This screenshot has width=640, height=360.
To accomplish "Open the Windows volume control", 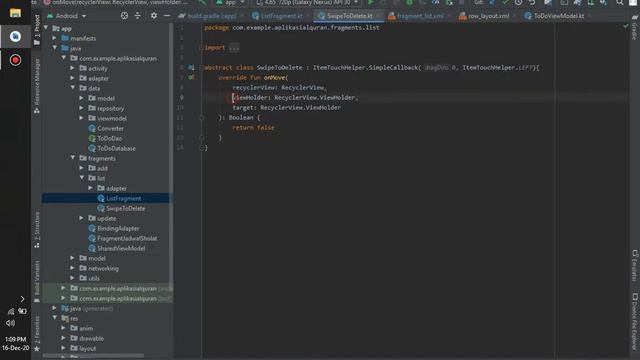I will click(11, 323).
